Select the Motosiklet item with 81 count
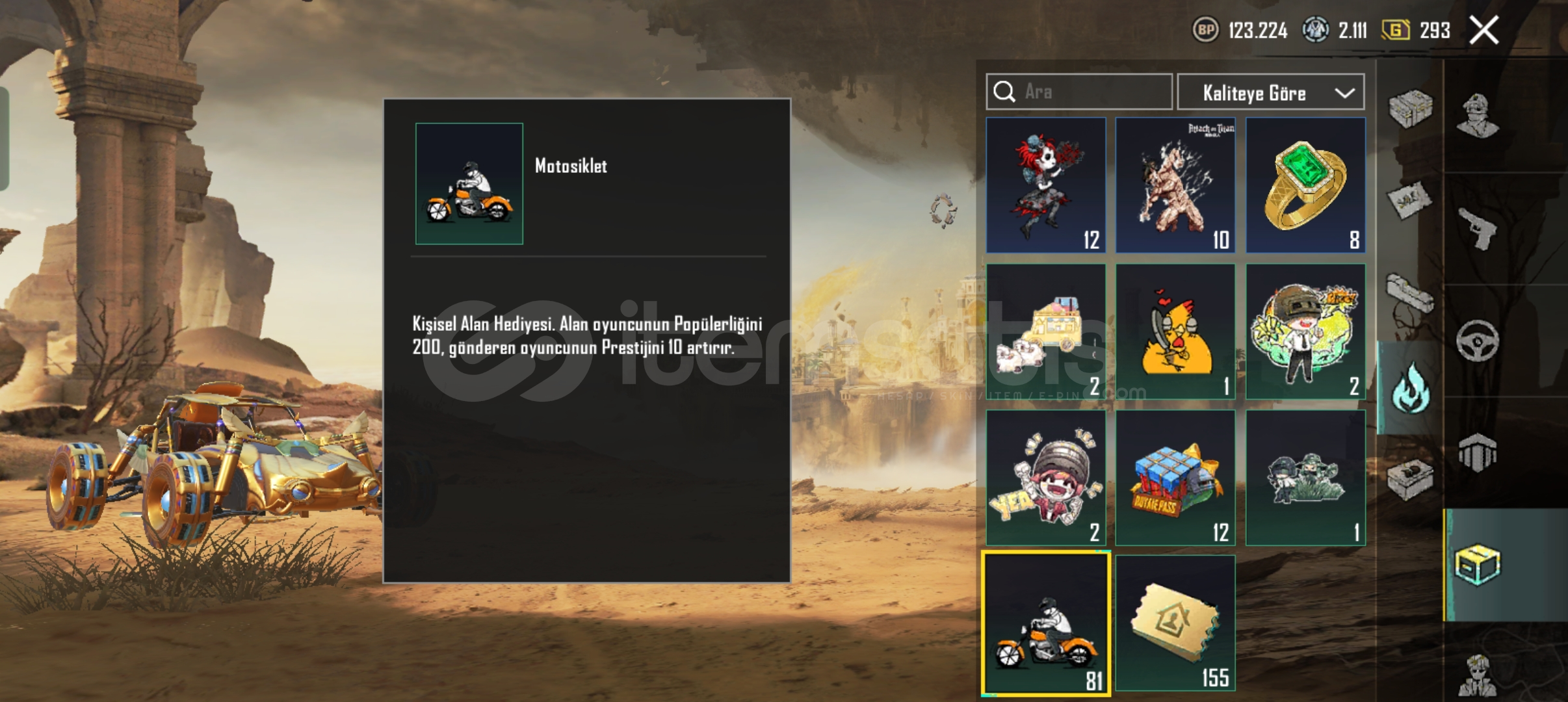1568x702 pixels. 1046,623
